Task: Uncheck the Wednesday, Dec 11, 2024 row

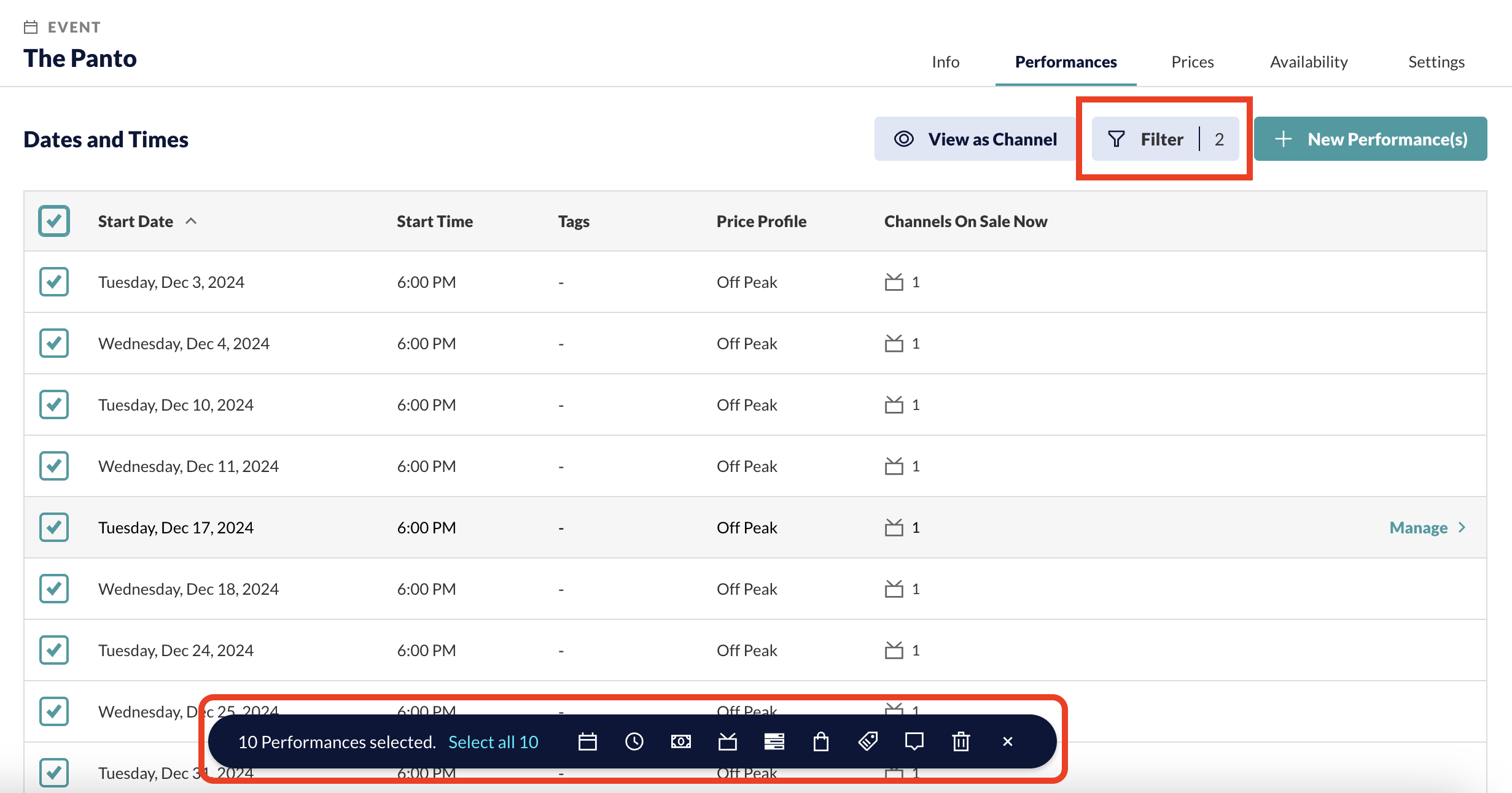Action: pos(54,466)
